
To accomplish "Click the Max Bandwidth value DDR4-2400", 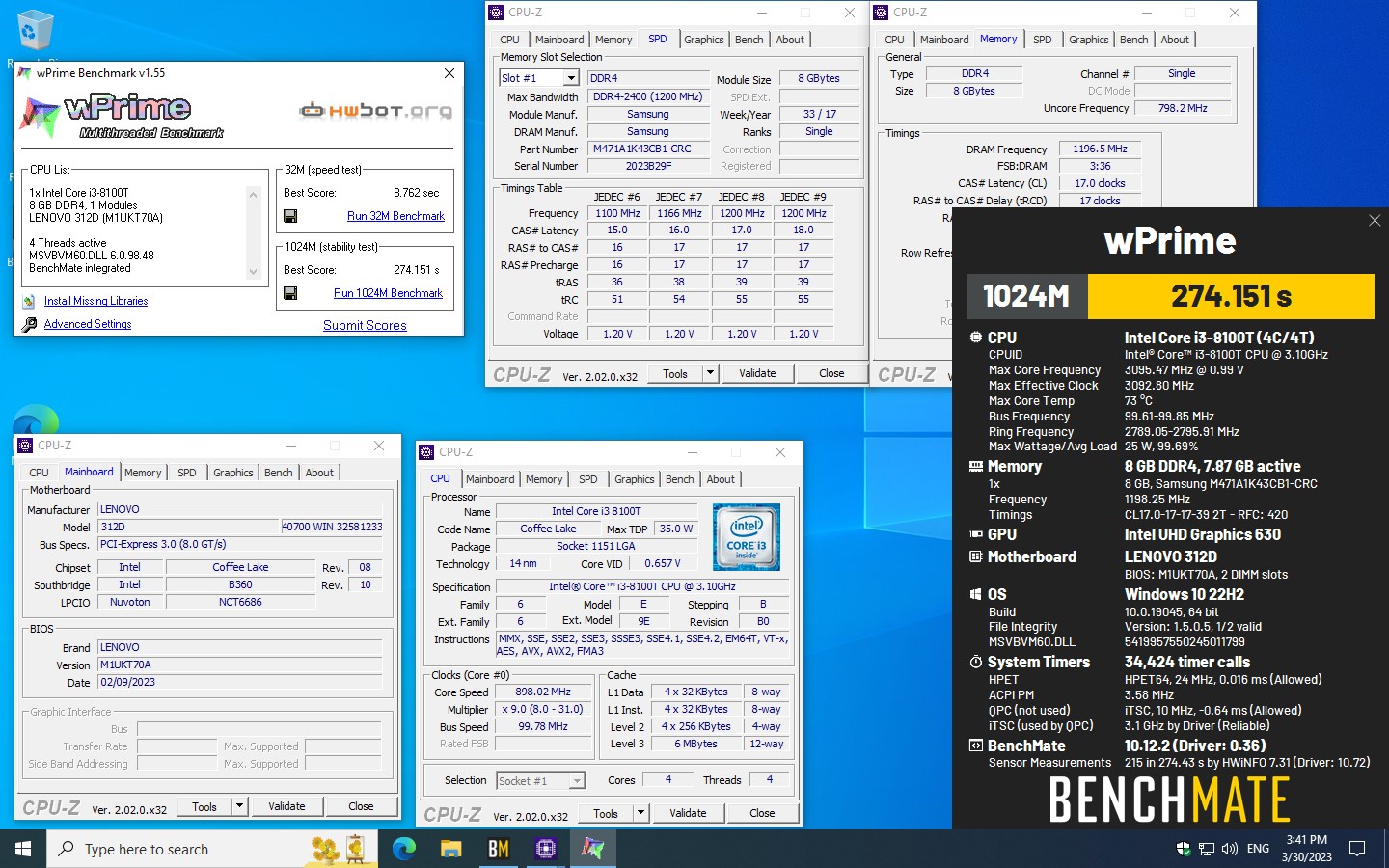I will click(x=647, y=96).
